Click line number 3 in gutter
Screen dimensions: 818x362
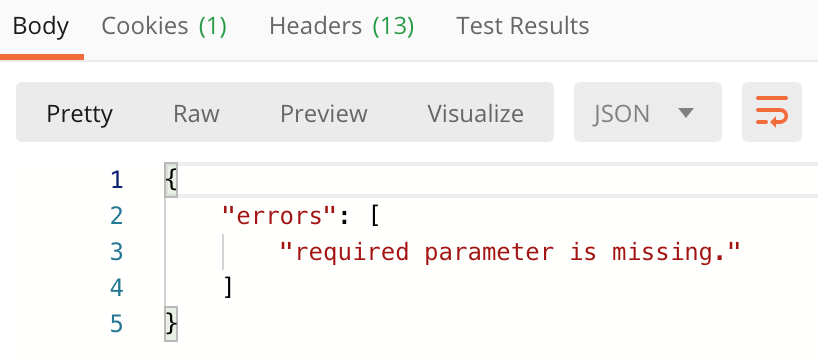point(117,252)
